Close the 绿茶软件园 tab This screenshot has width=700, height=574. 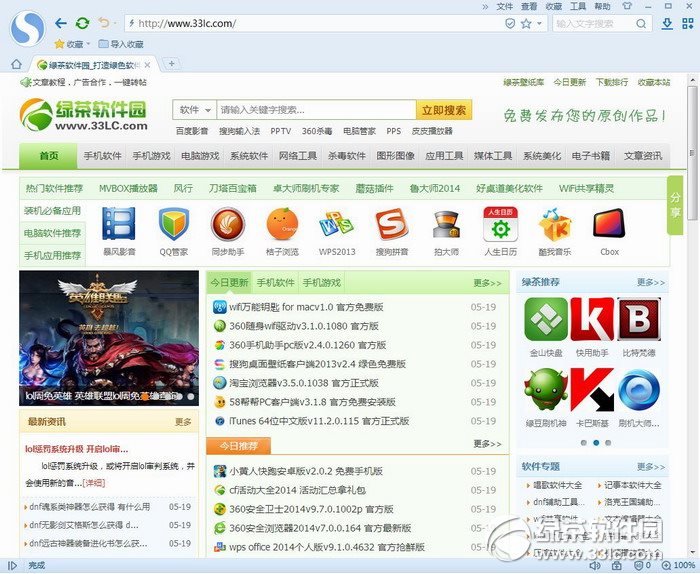147,65
